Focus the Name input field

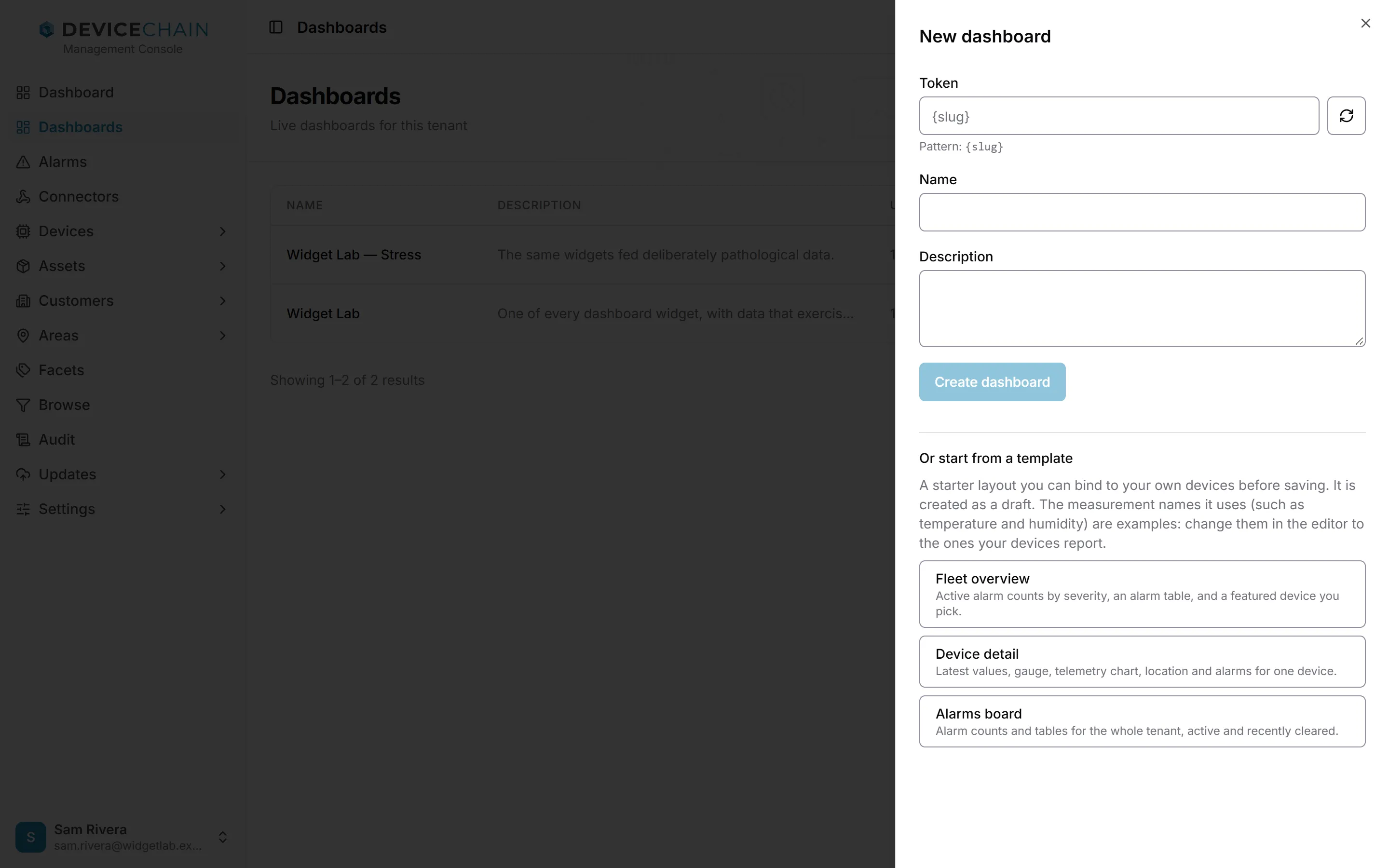[1142, 212]
